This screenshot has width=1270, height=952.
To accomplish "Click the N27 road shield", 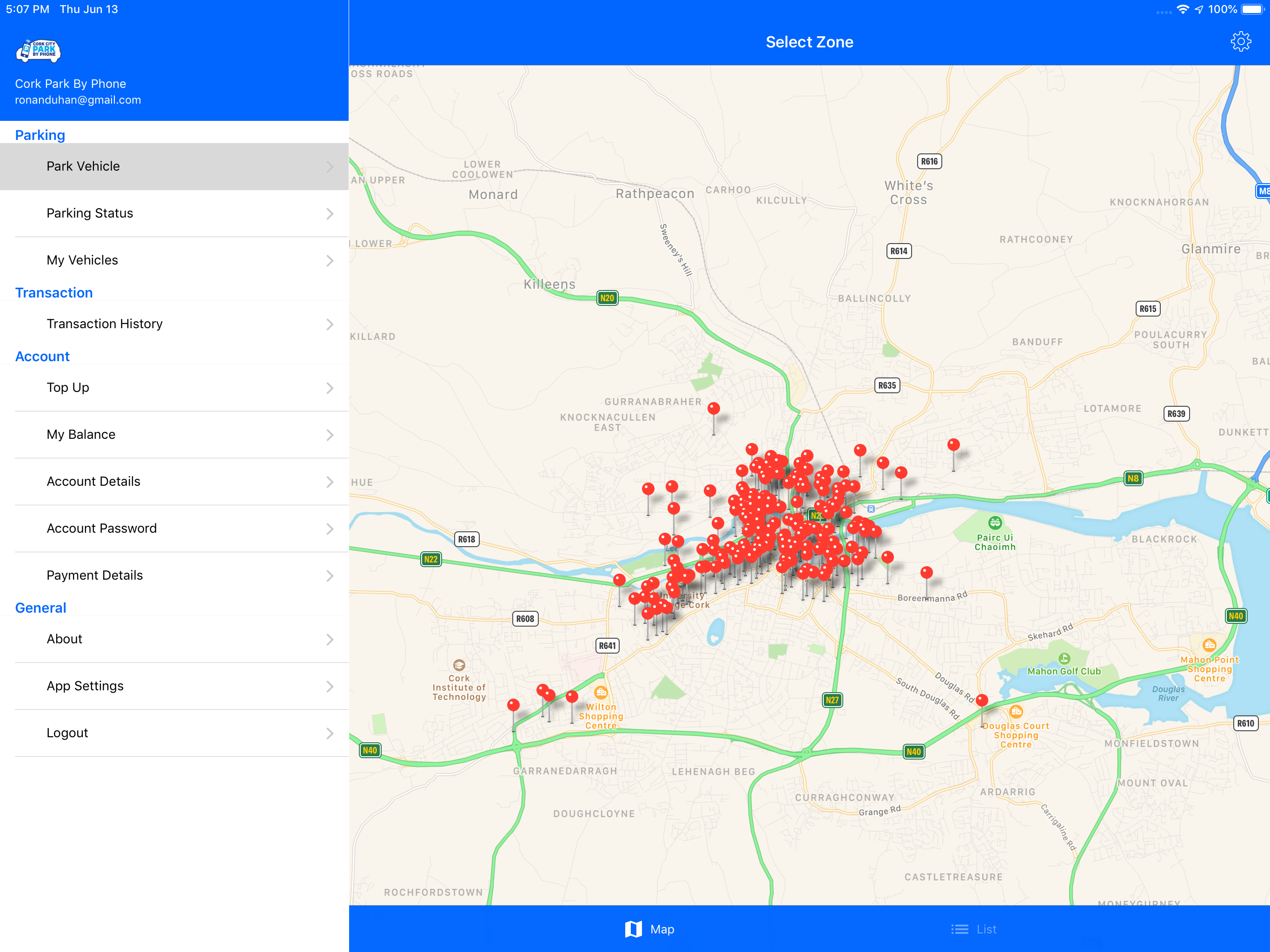I will (x=832, y=700).
